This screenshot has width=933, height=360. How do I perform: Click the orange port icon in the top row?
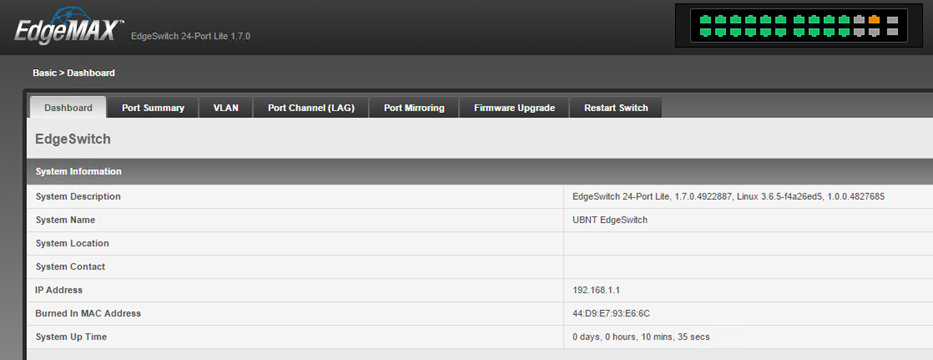(x=874, y=20)
